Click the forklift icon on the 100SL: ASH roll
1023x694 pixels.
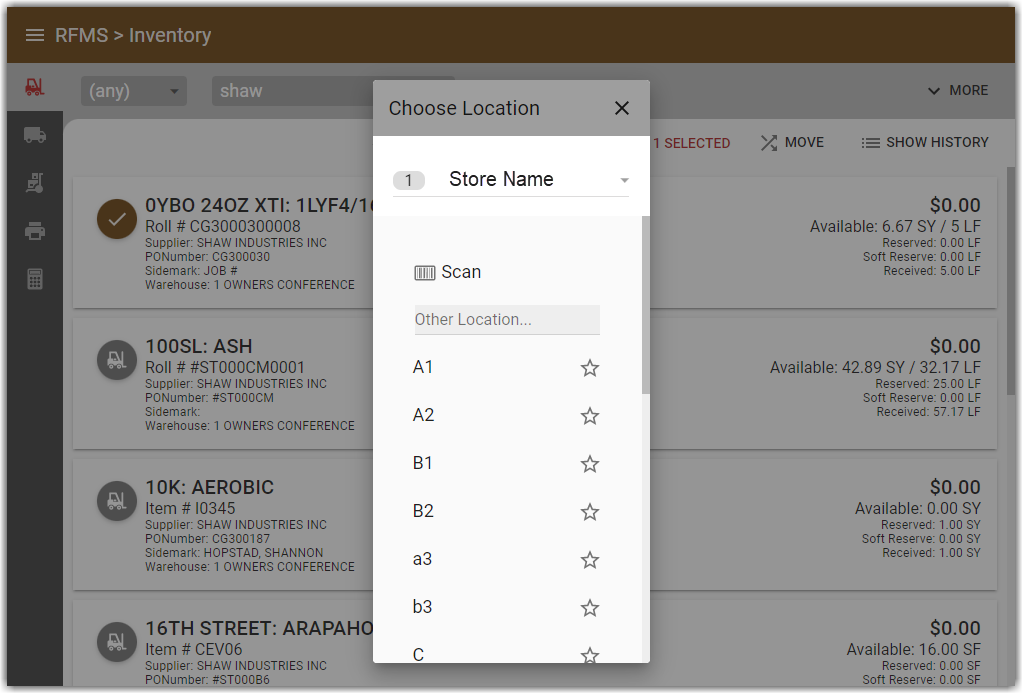116,360
